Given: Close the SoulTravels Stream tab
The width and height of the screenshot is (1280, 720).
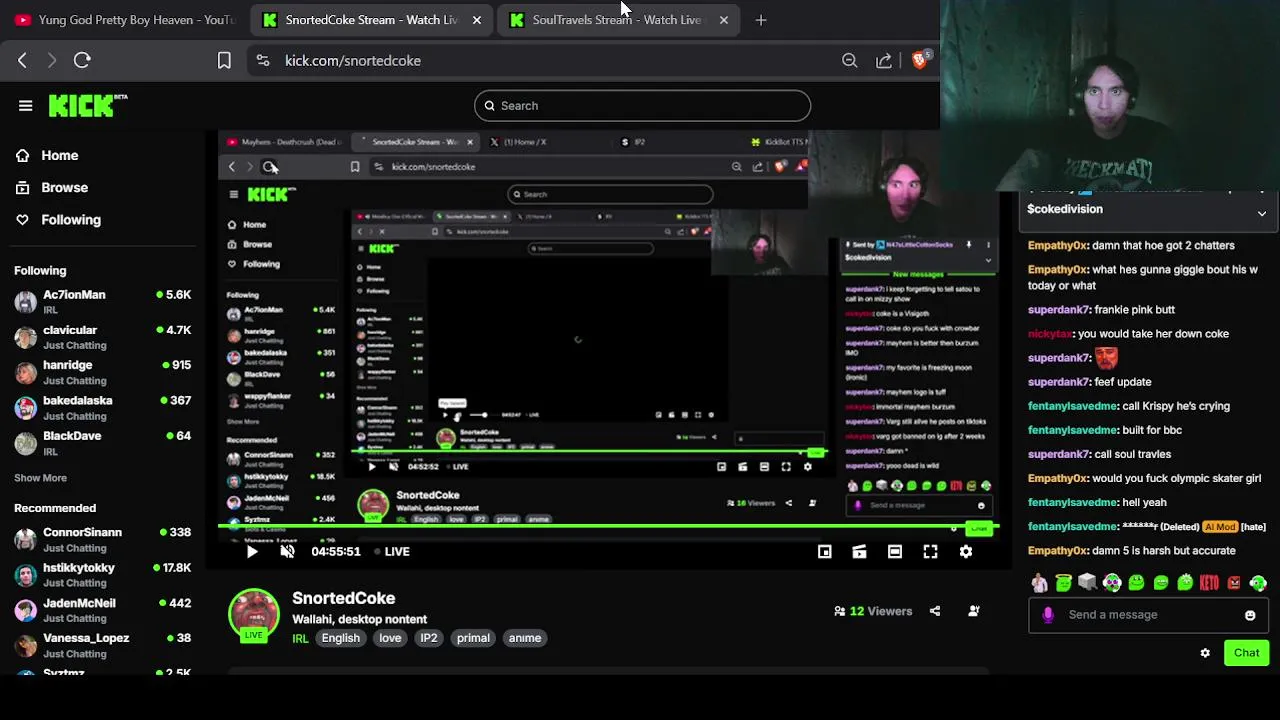Looking at the screenshot, I should tap(724, 20).
